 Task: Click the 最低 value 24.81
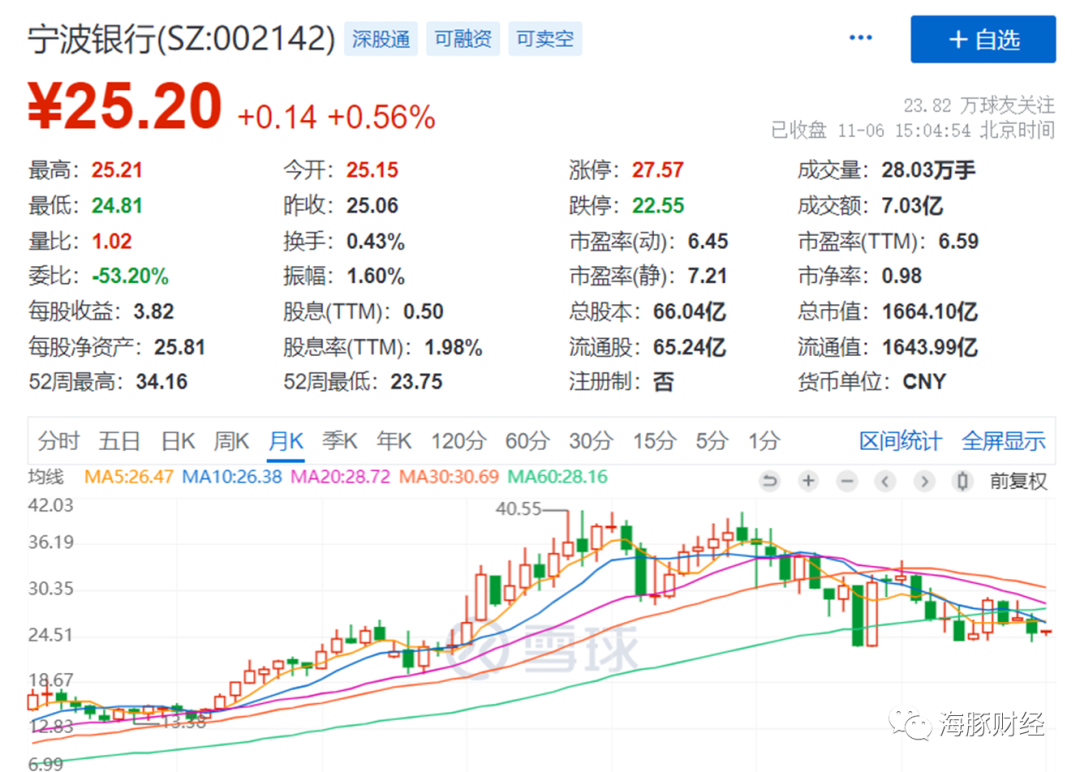click(x=117, y=206)
